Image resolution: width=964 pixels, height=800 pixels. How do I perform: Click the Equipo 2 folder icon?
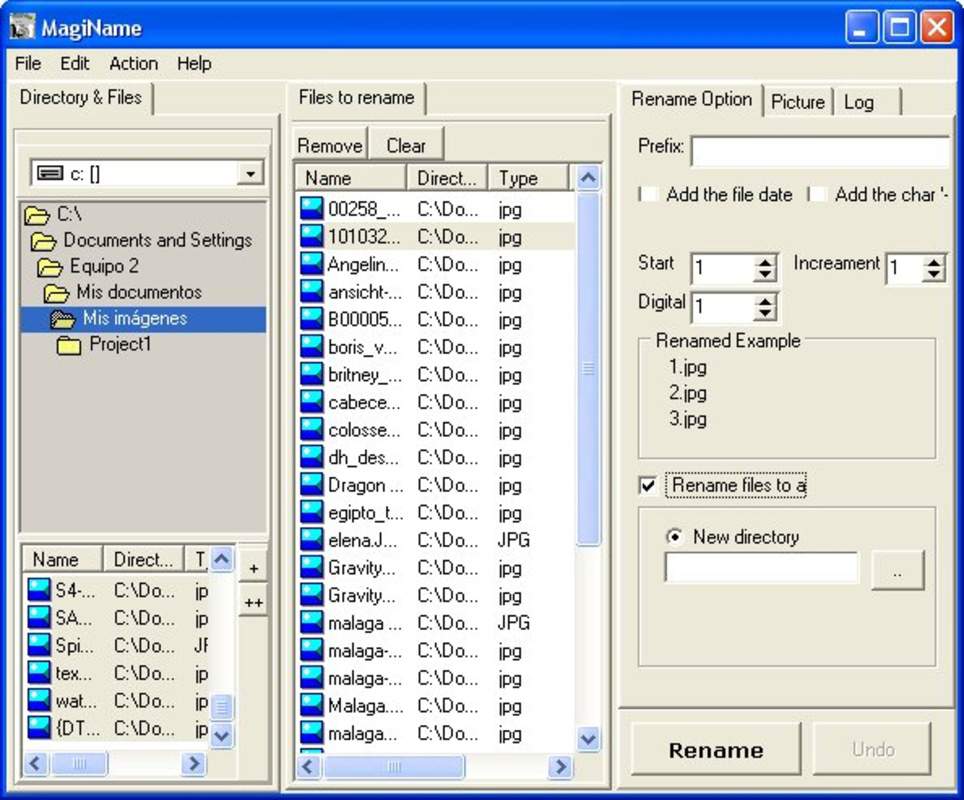tap(50, 267)
